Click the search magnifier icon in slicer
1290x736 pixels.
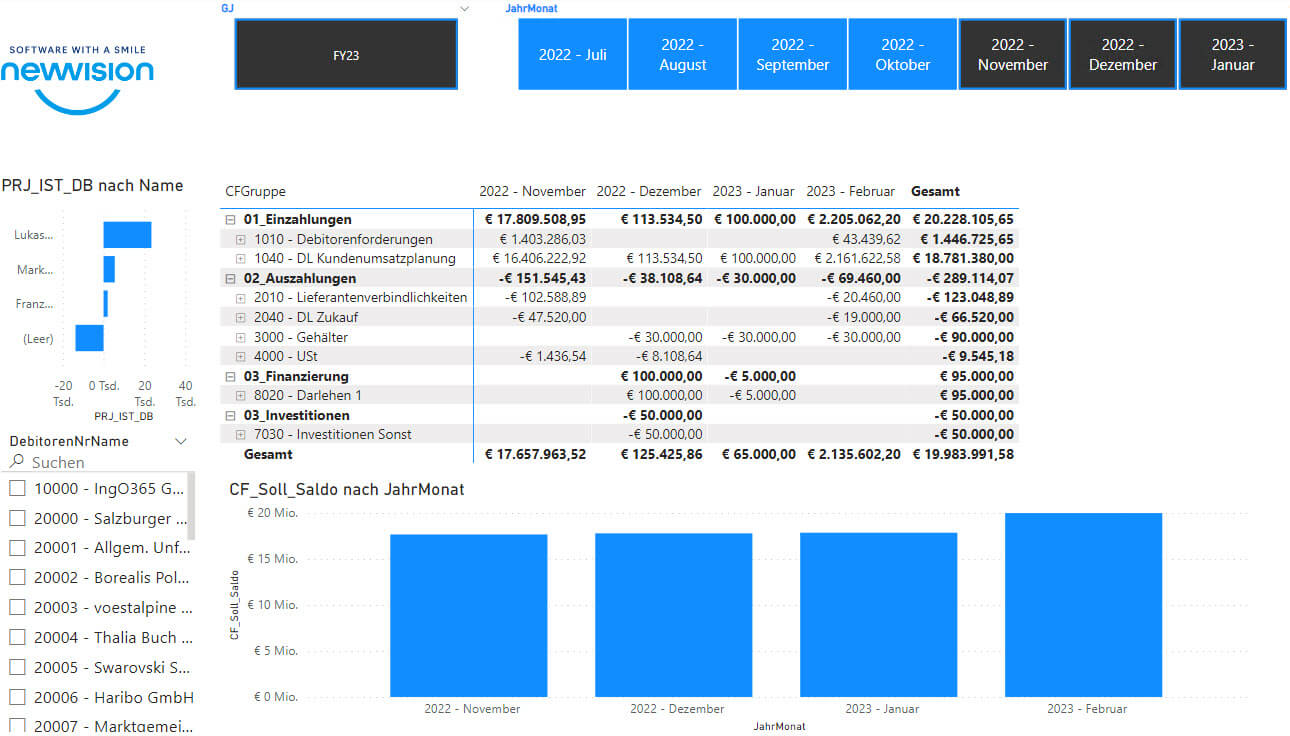coord(16,462)
